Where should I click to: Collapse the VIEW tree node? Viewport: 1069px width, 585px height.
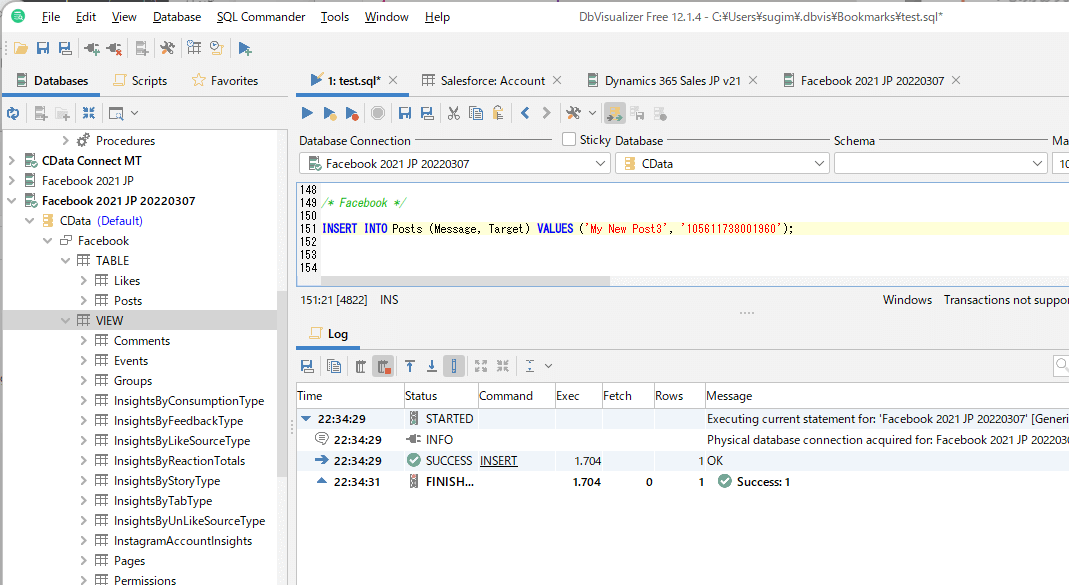pos(66,321)
